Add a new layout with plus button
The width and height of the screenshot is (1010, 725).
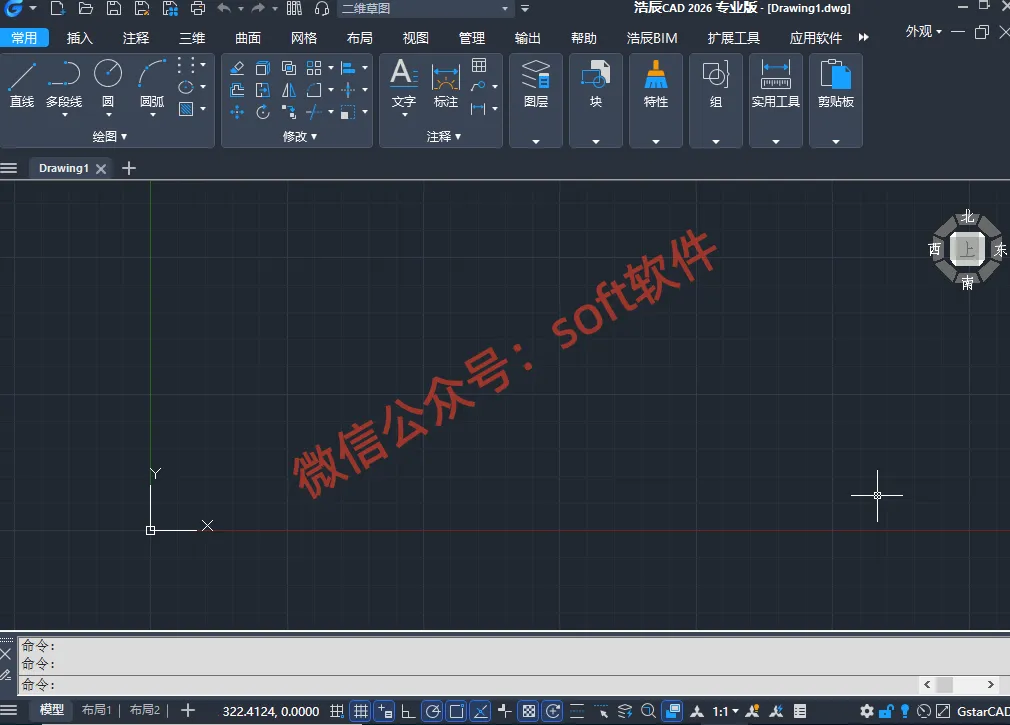pyautogui.click(x=187, y=710)
